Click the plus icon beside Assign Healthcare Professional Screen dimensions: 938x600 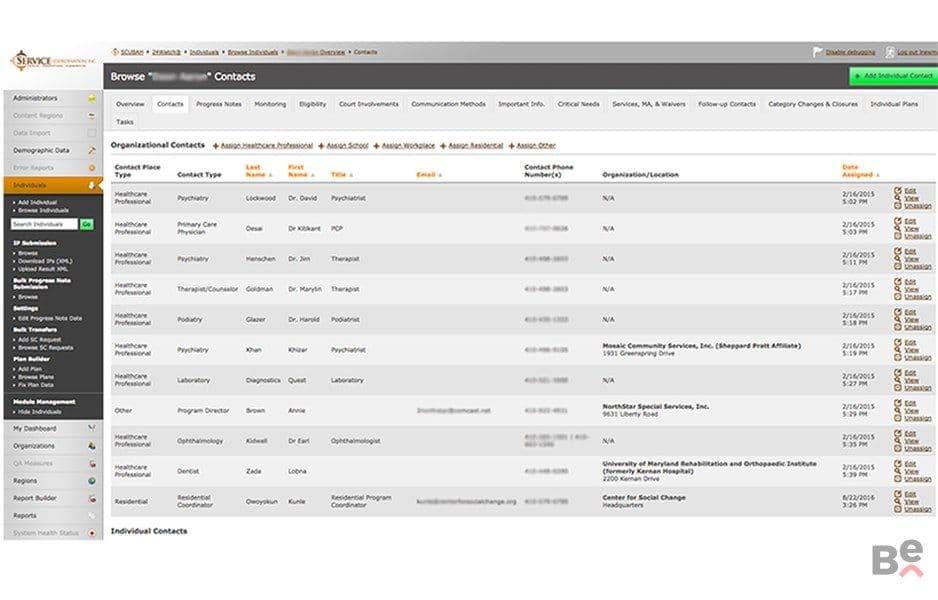tap(216, 146)
